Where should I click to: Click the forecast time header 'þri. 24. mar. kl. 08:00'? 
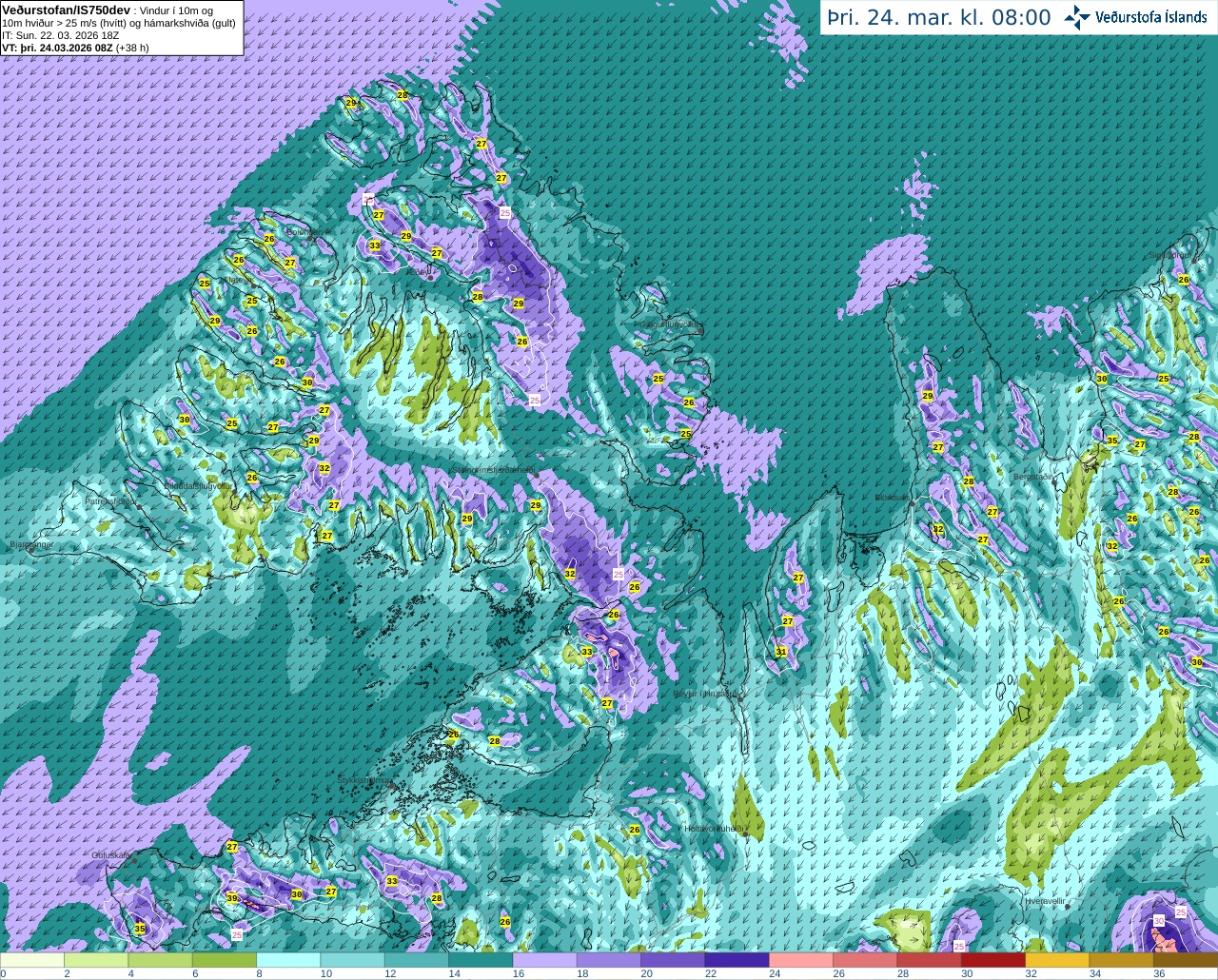pyautogui.click(x=939, y=17)
